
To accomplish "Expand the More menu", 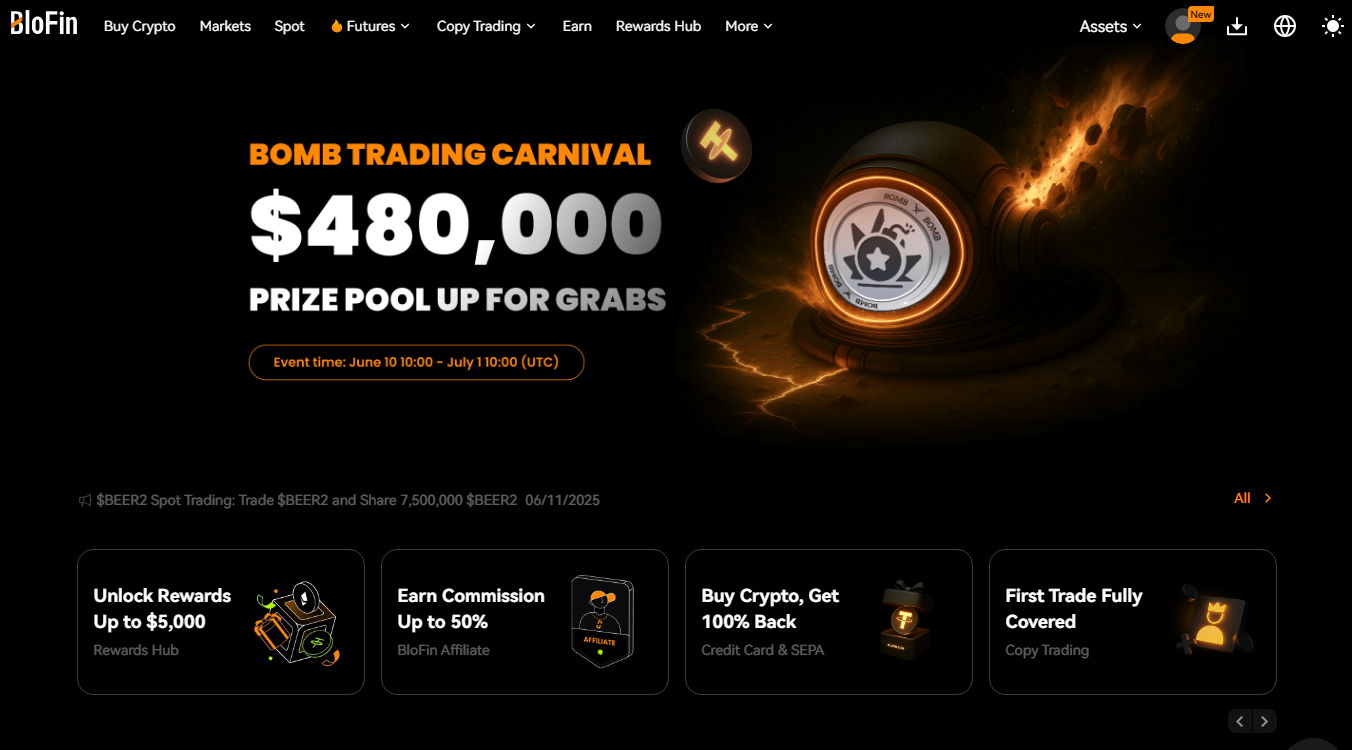I will (749, 26).
